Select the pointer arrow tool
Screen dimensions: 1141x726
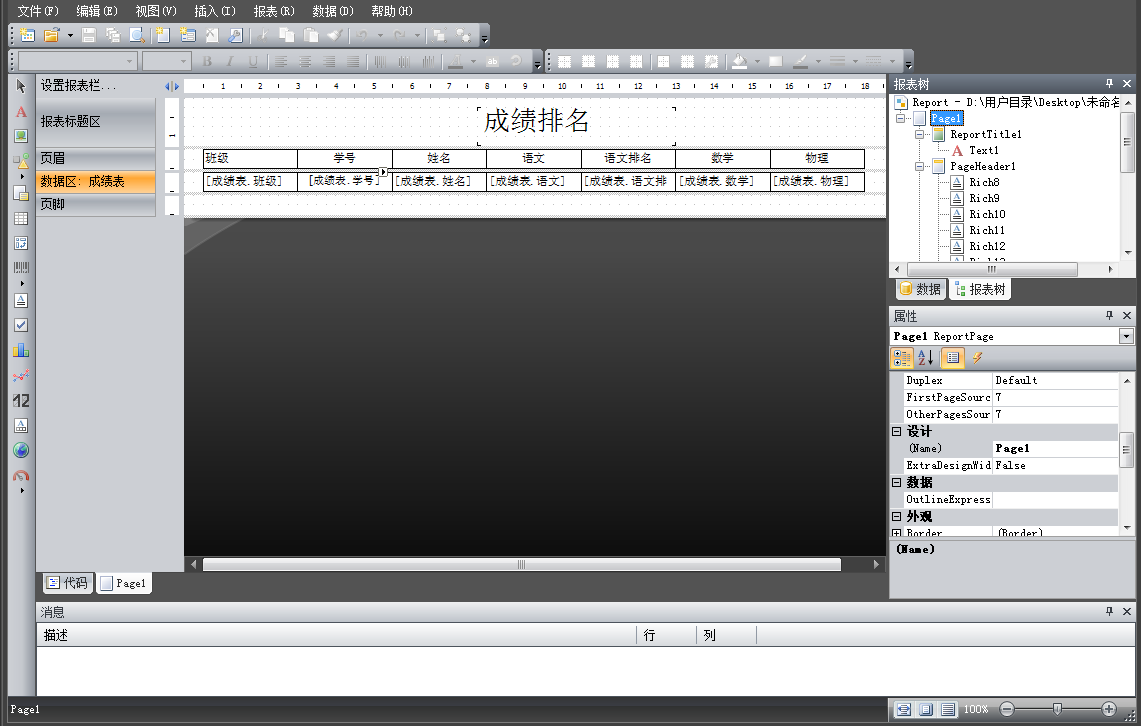21,87
